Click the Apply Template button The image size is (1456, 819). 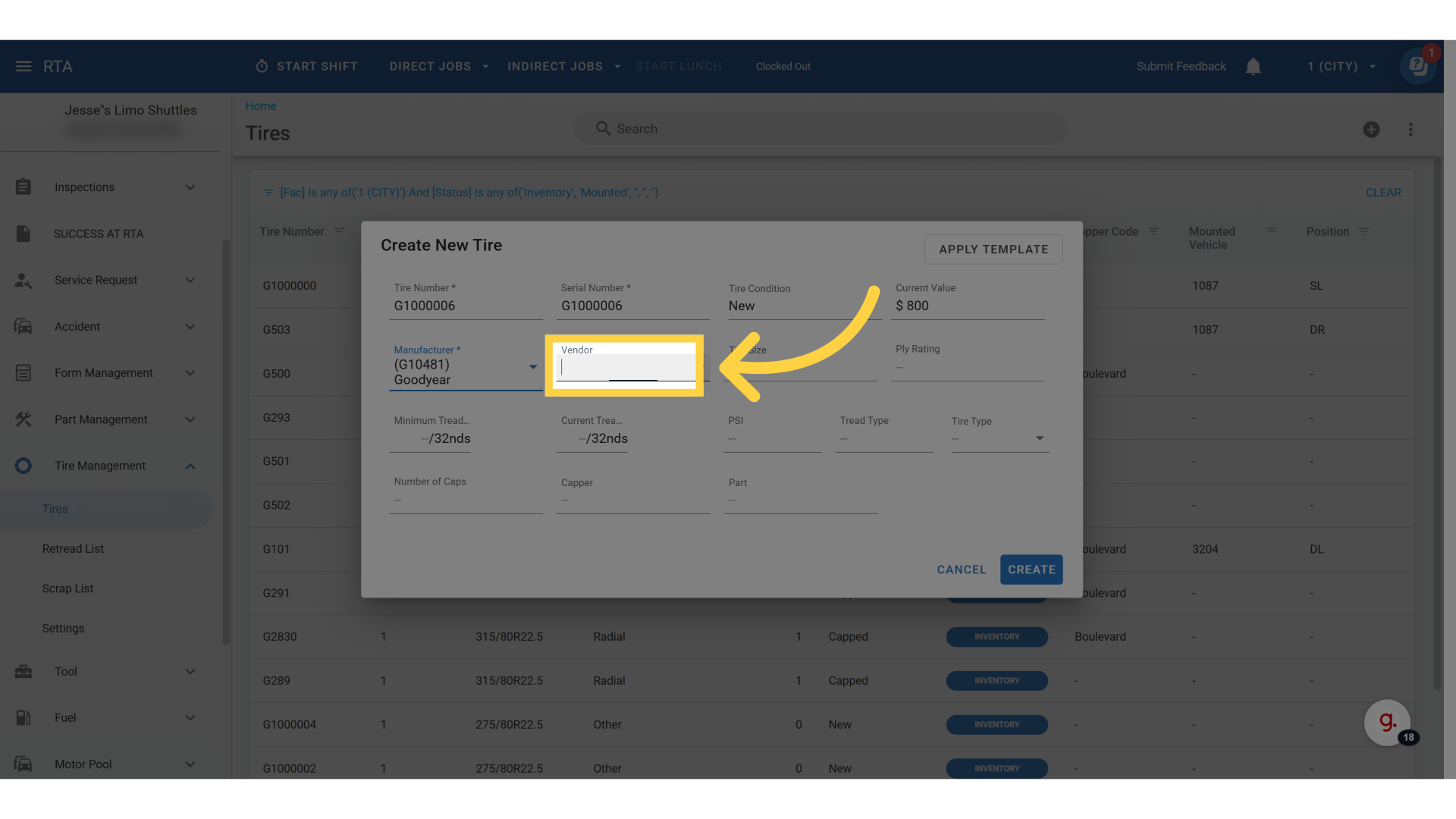point(993,249)
